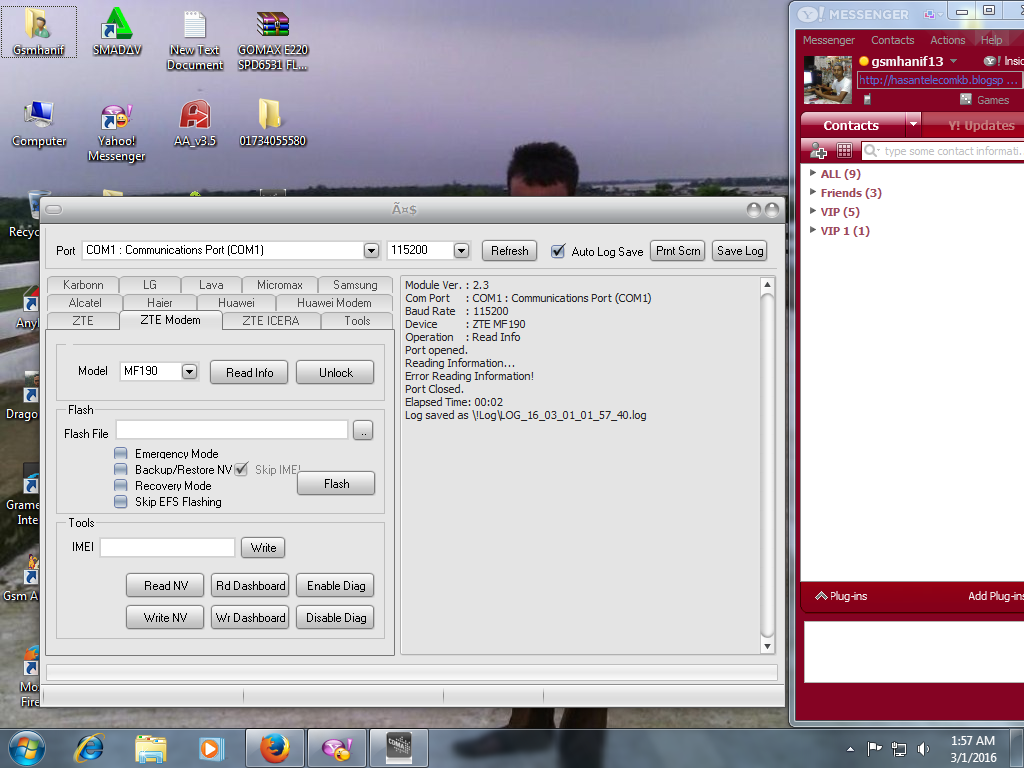Screen dimensions: 1024x768
Task: Enable the Backup/Restore NV checkbox
Action: (x=121, y=469)
